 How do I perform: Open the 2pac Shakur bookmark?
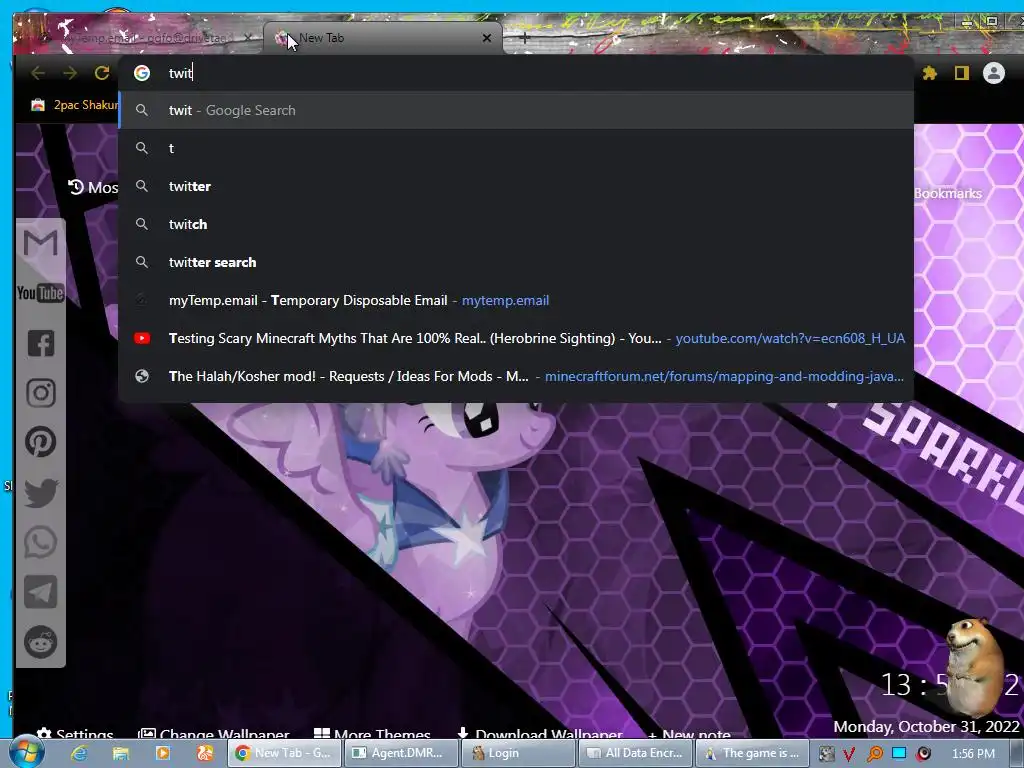click(x=74, y=104)
